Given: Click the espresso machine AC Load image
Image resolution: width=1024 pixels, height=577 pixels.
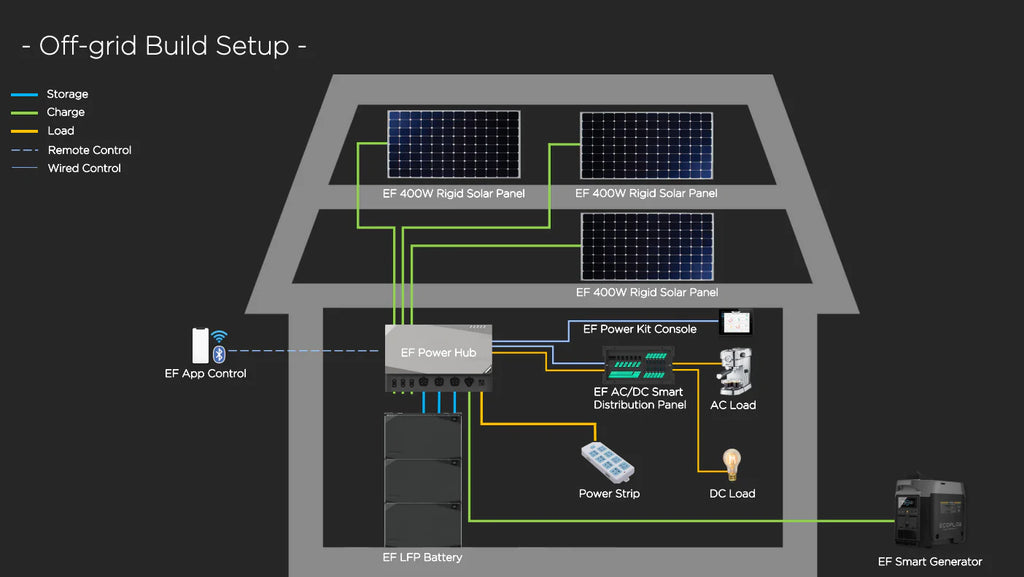Looking at the screenshot, I should pyautogui.click(x=735, y=371).
